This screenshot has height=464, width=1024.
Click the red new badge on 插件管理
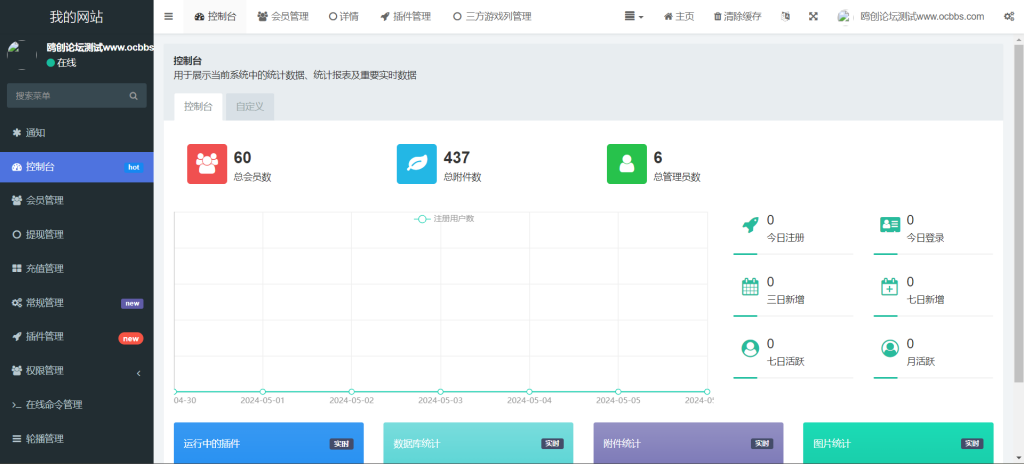pos(131,339)
